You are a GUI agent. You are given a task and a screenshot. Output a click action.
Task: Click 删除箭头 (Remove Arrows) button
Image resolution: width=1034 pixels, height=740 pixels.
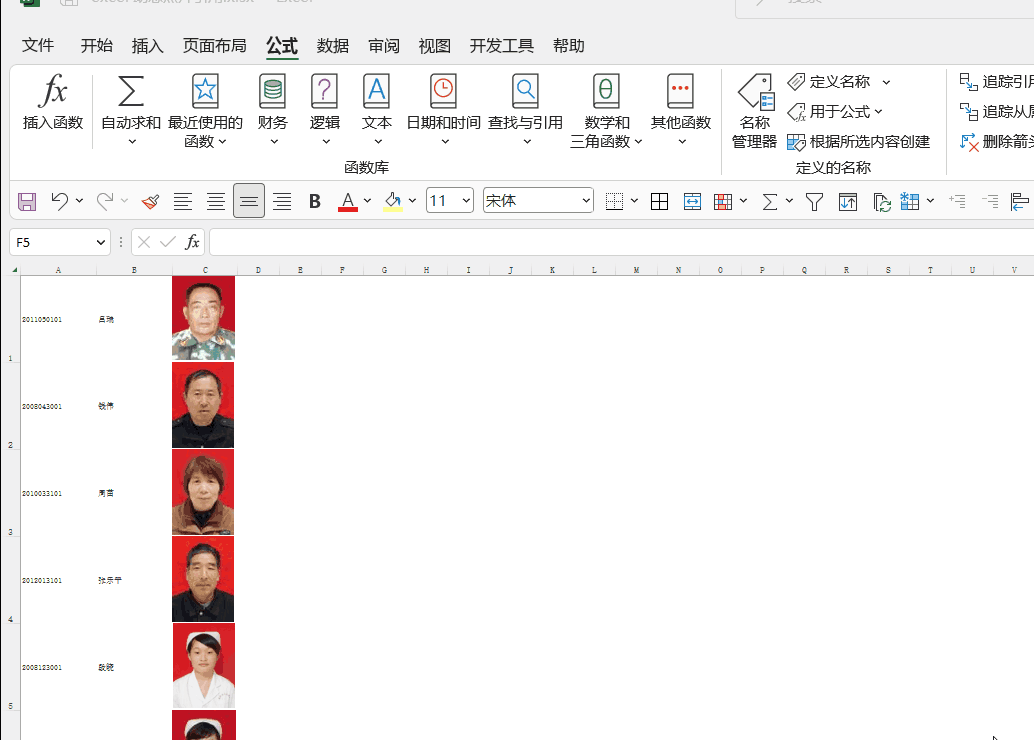pos(996,142)
